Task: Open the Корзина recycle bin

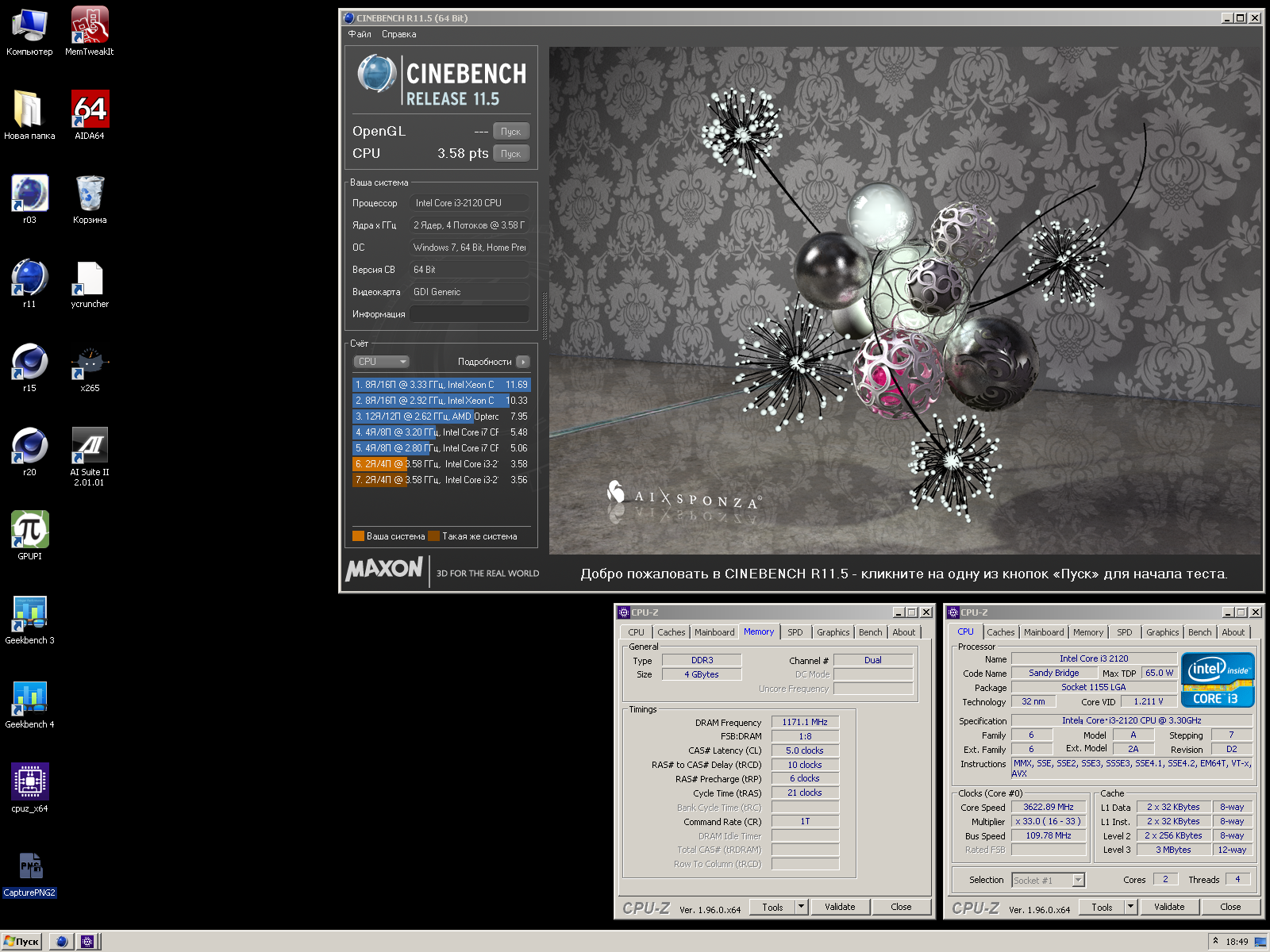Action: click(90, 200)
